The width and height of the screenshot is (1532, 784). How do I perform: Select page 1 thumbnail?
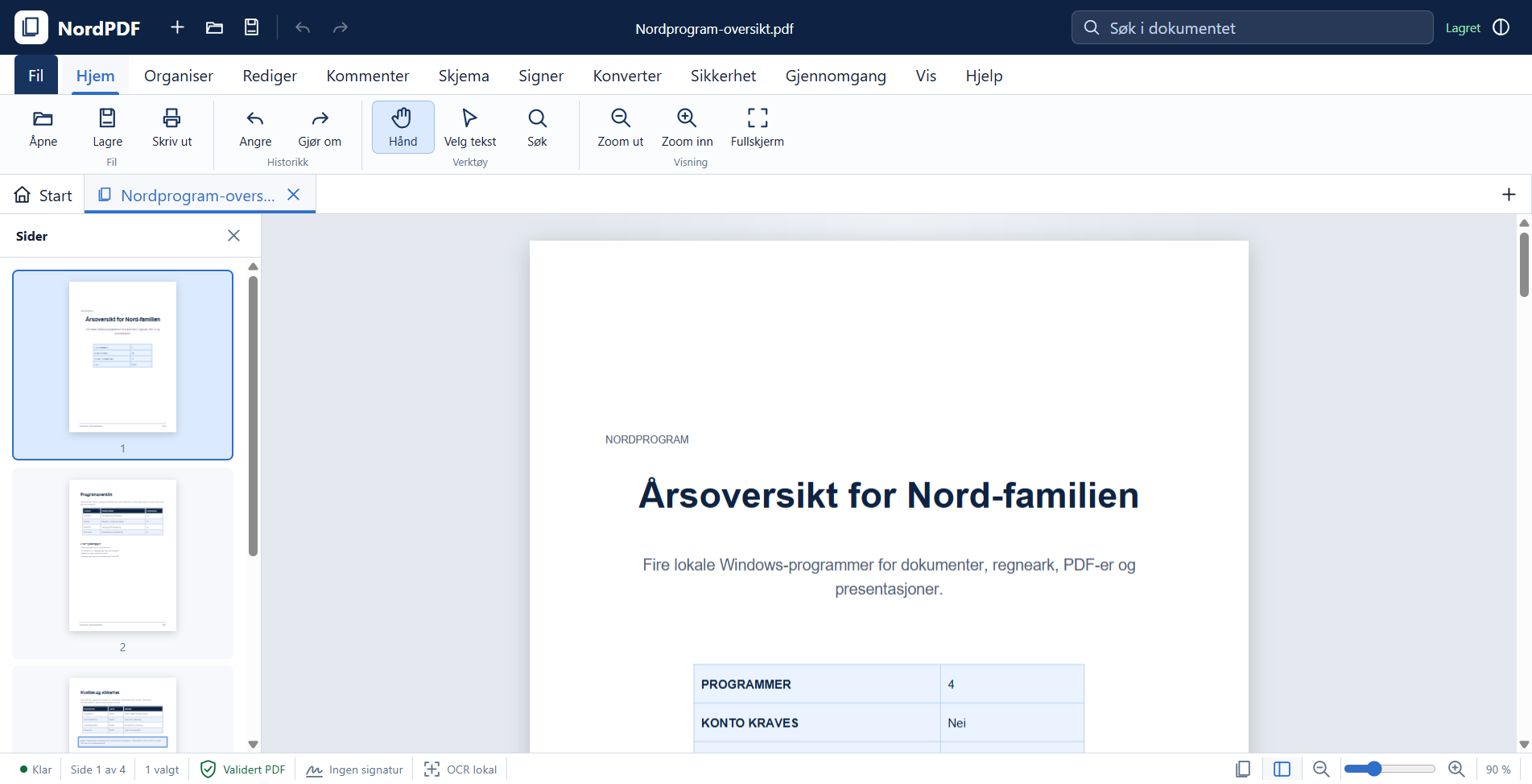coord(122,365)
